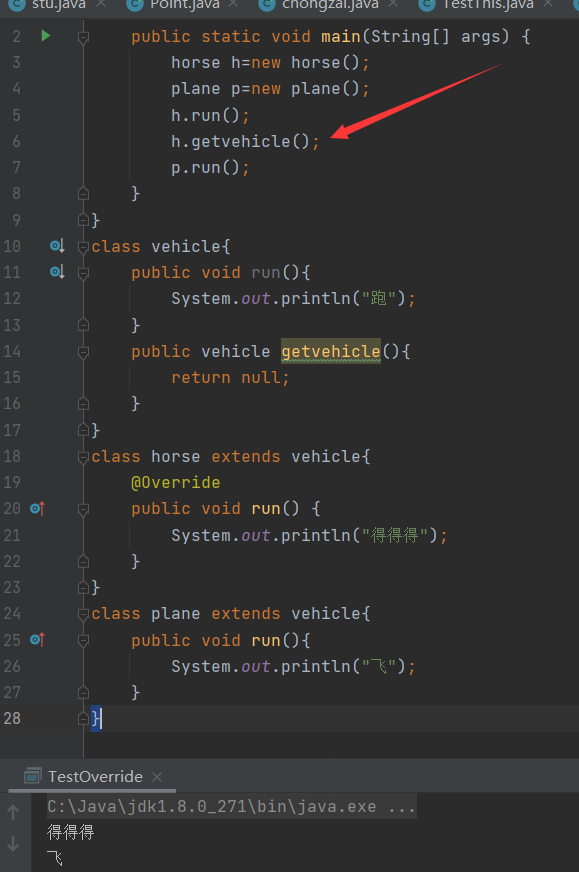Collapse getvehicle method fold marker
The width and height of the screenshot is (579, 872).
[x=83, y=351]
